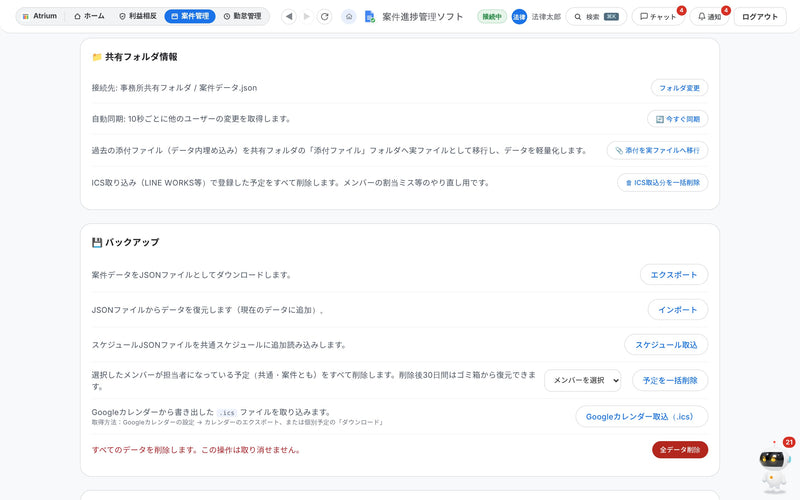Click Googleカレンダー取込（.ics） button
The image size is (800, 500).
(x=641, y=416)
